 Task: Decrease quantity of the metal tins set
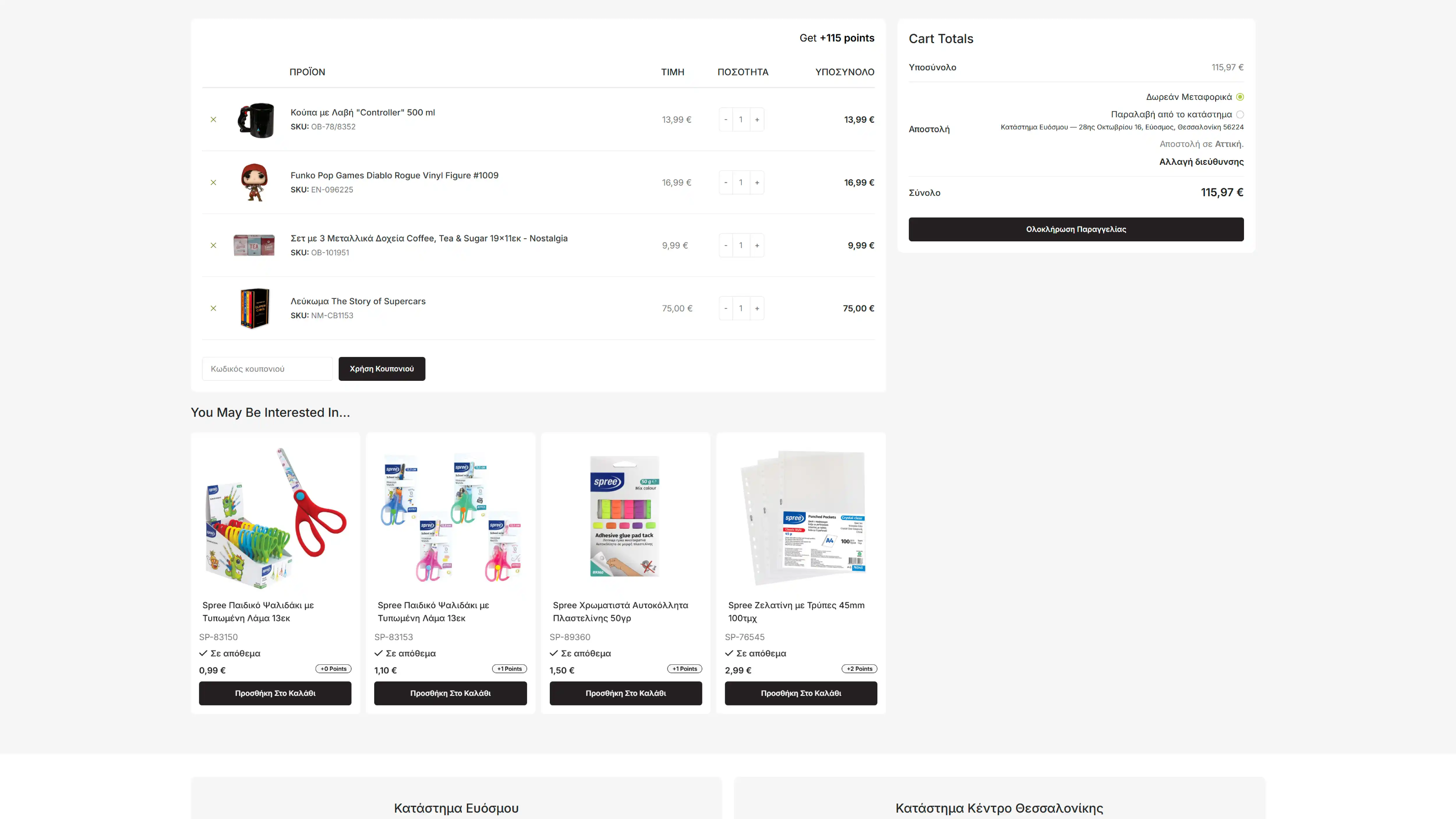click(x=726, y=245)
